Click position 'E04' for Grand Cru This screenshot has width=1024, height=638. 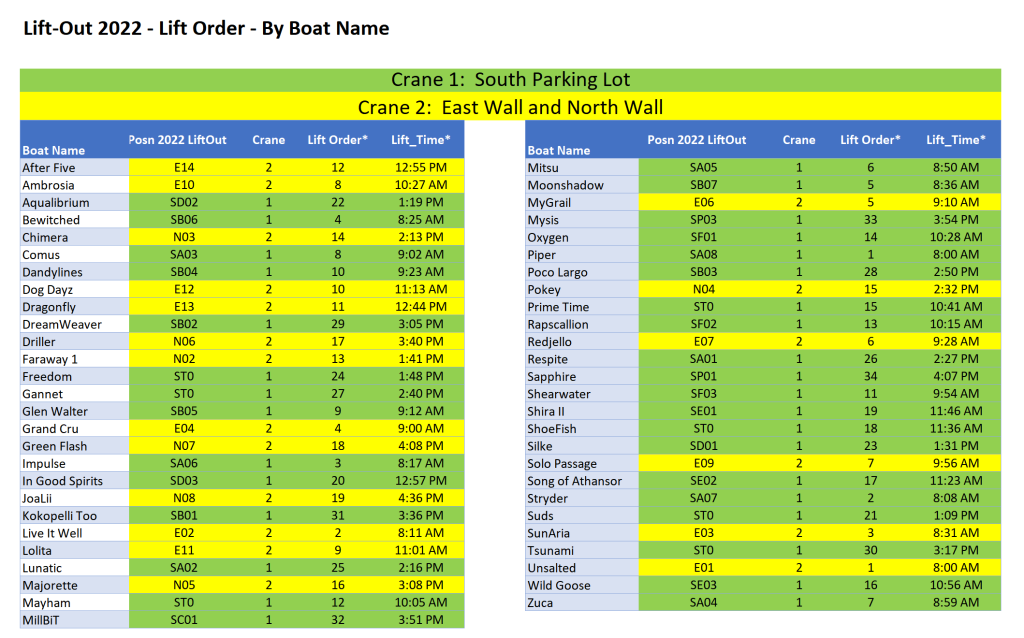pyautogui.click(x=184, y=429)
